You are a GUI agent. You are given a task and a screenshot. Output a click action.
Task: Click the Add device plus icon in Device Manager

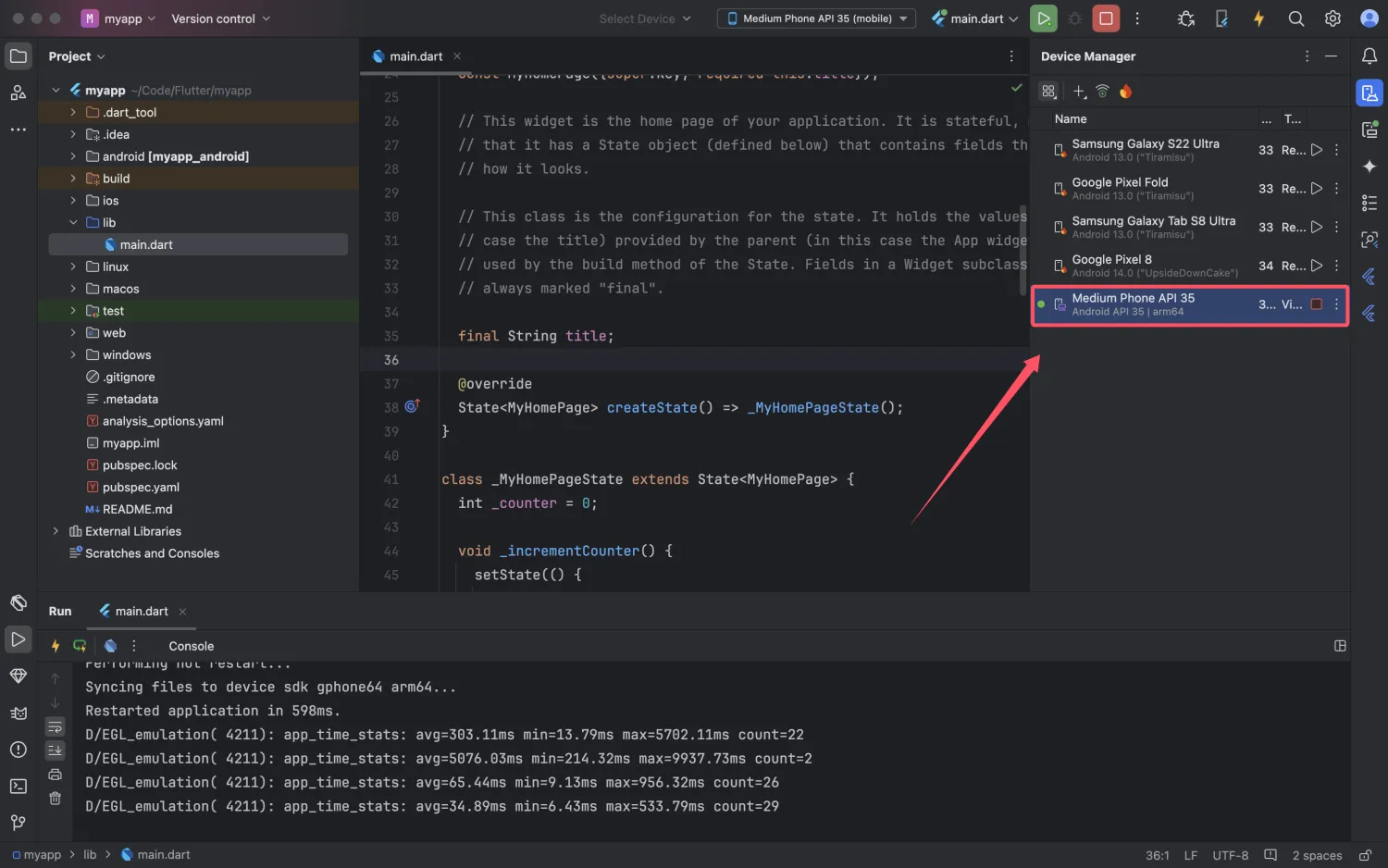click(1079, 92)
